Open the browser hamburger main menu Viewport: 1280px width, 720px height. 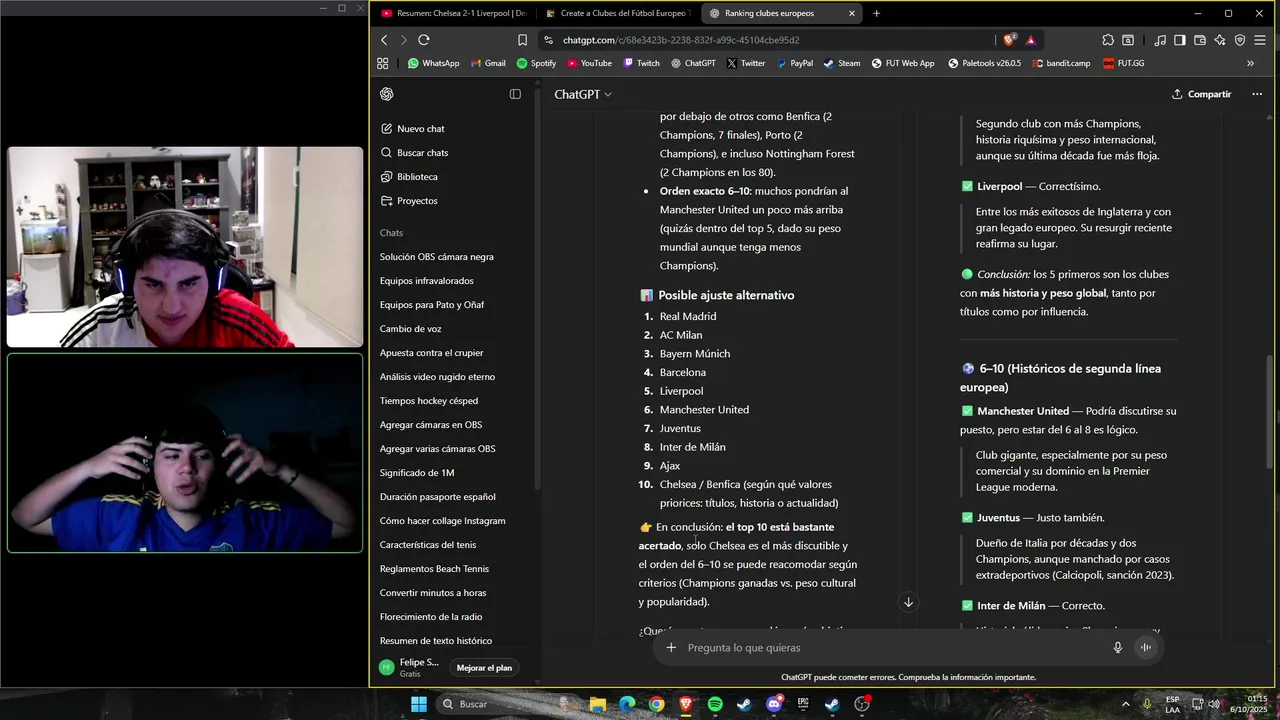click(x=1261, y=40)
